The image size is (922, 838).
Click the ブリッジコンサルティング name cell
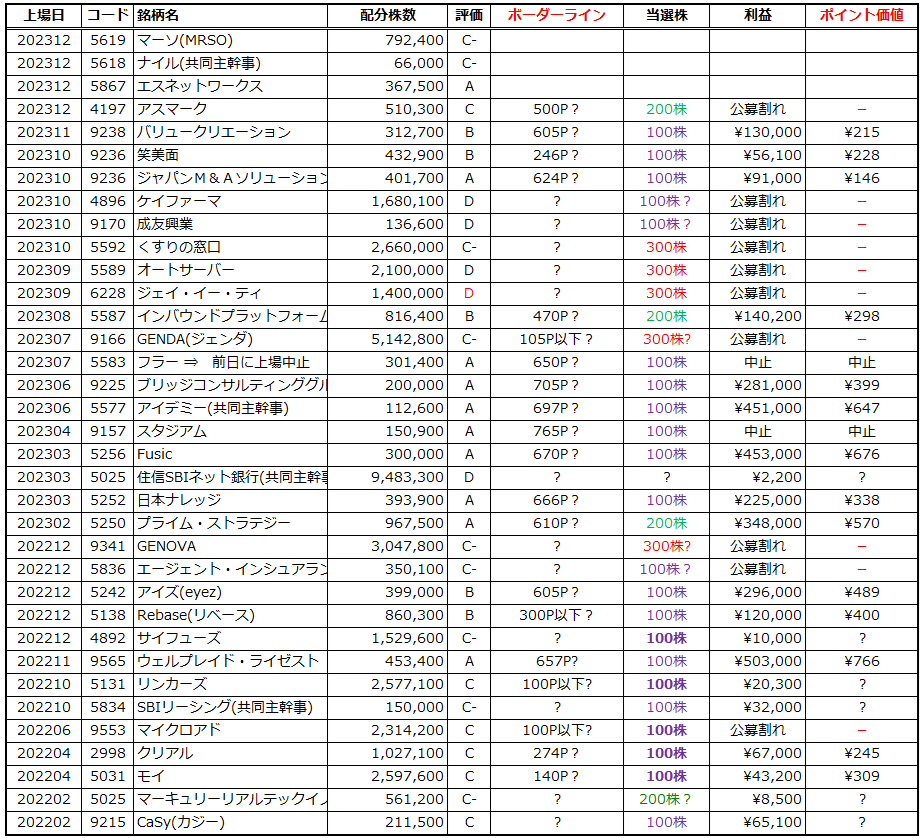232,385
